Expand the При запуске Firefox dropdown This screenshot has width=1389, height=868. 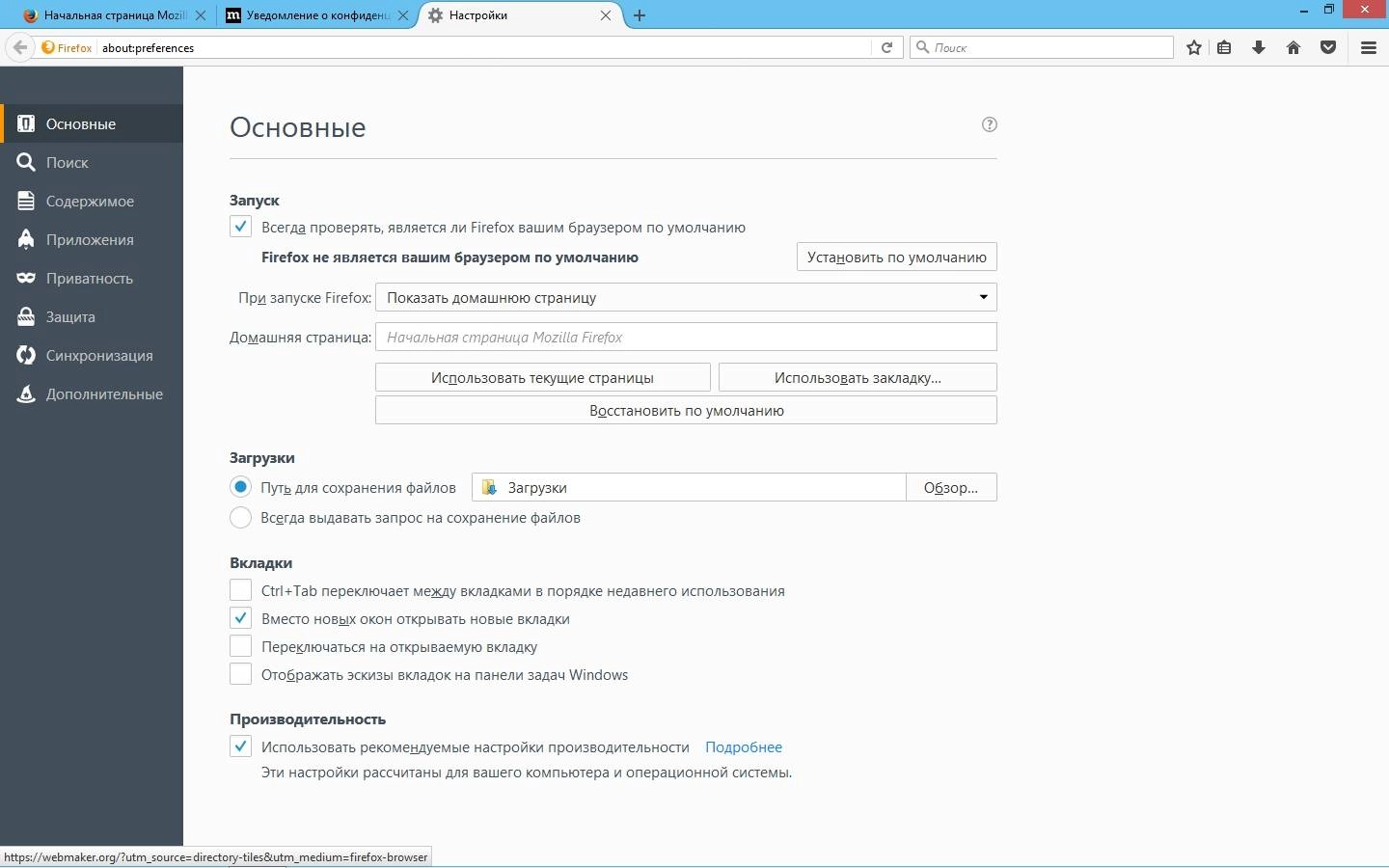coord(686,297)
